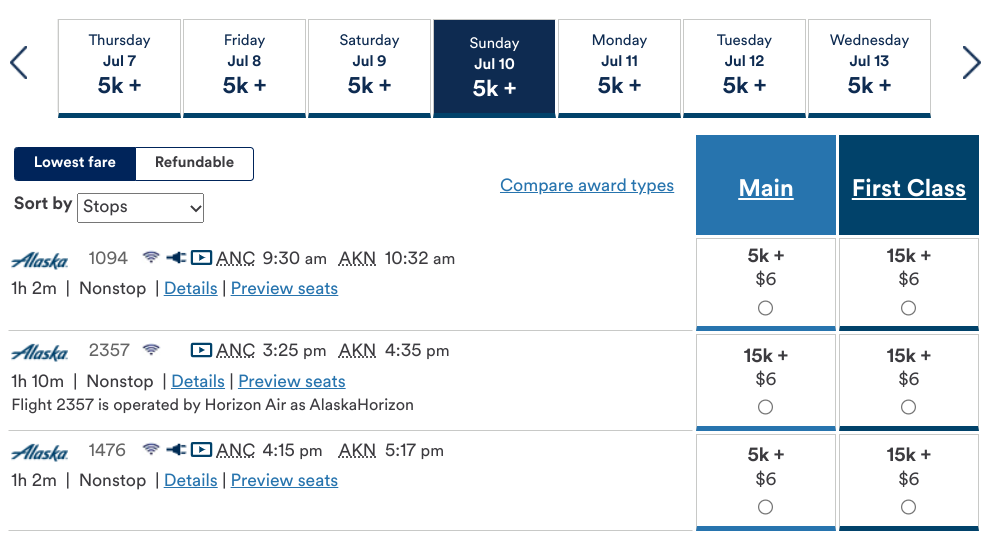Click Wi-Fi icon for flight 1094
The height and width of the screenshot is (542, 1001).
pos(151,257)
